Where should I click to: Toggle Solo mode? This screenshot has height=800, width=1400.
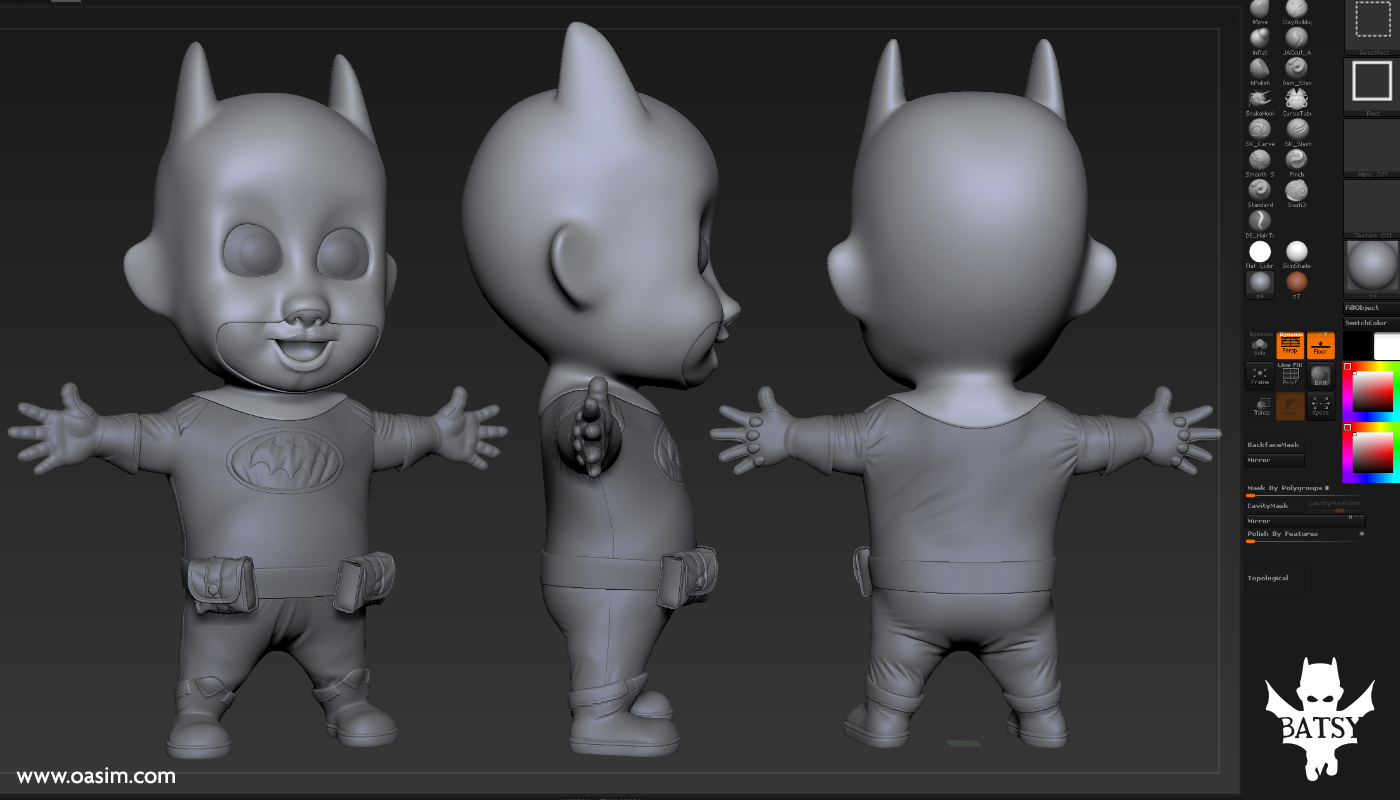(1260, 346)
